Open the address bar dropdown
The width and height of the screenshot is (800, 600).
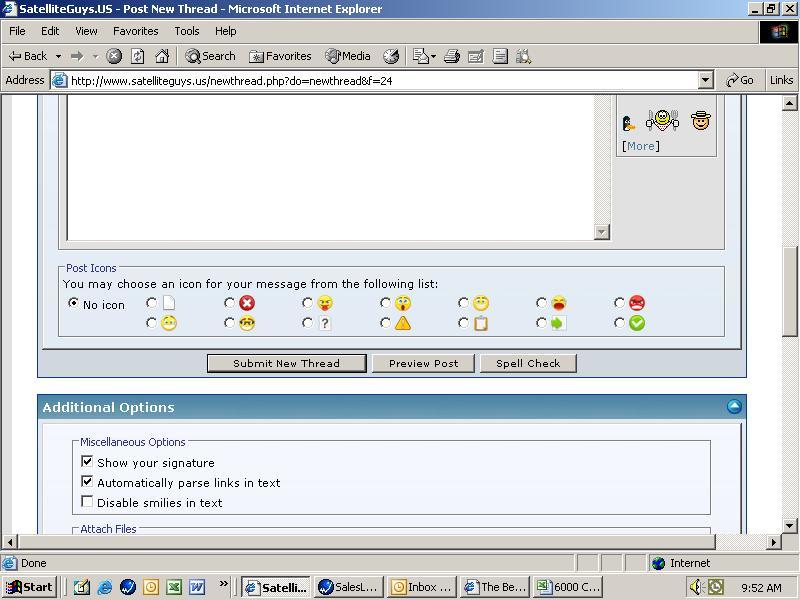[x=706, y=80]
